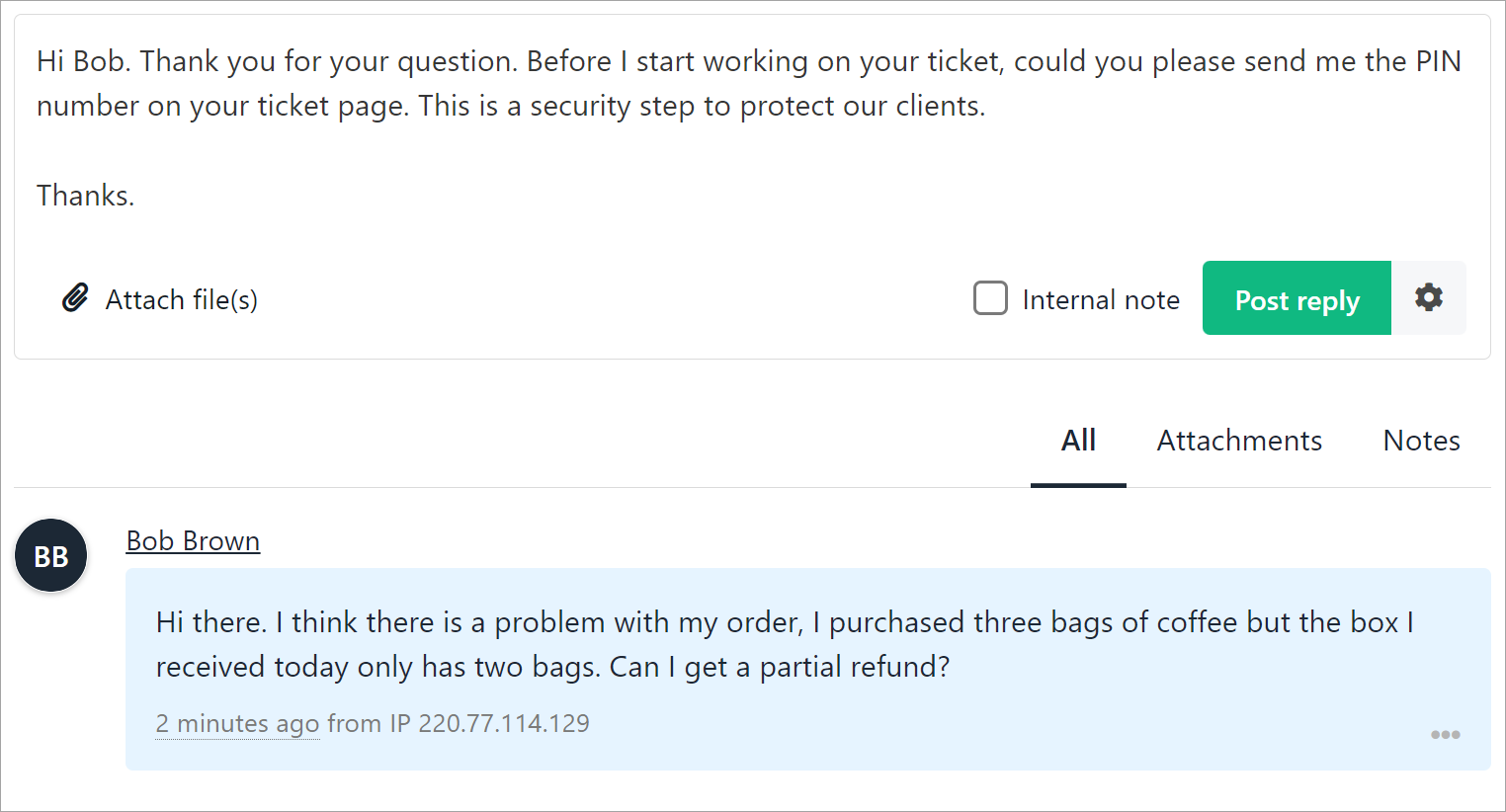Open the Bob Brown customer link
This screenshot has height=812, width=1506.
193,541
